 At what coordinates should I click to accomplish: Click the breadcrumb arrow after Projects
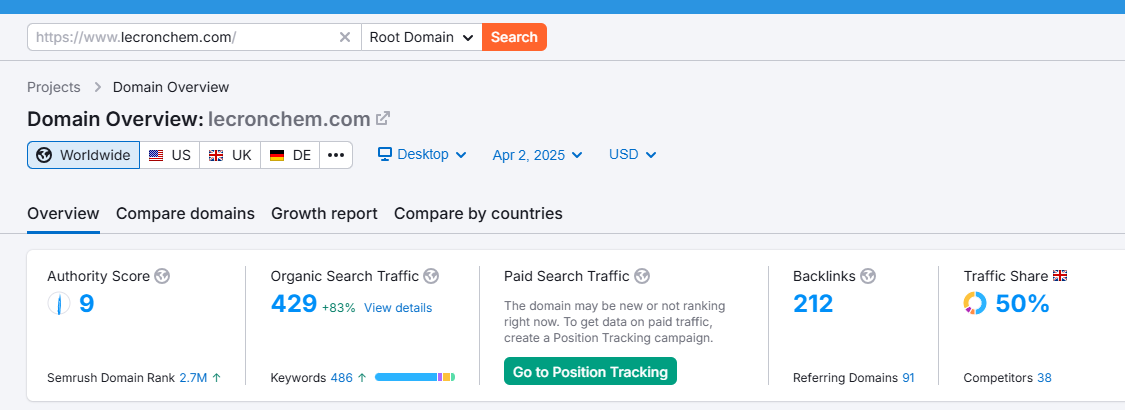pyautogui.click(x=98, y=88)
